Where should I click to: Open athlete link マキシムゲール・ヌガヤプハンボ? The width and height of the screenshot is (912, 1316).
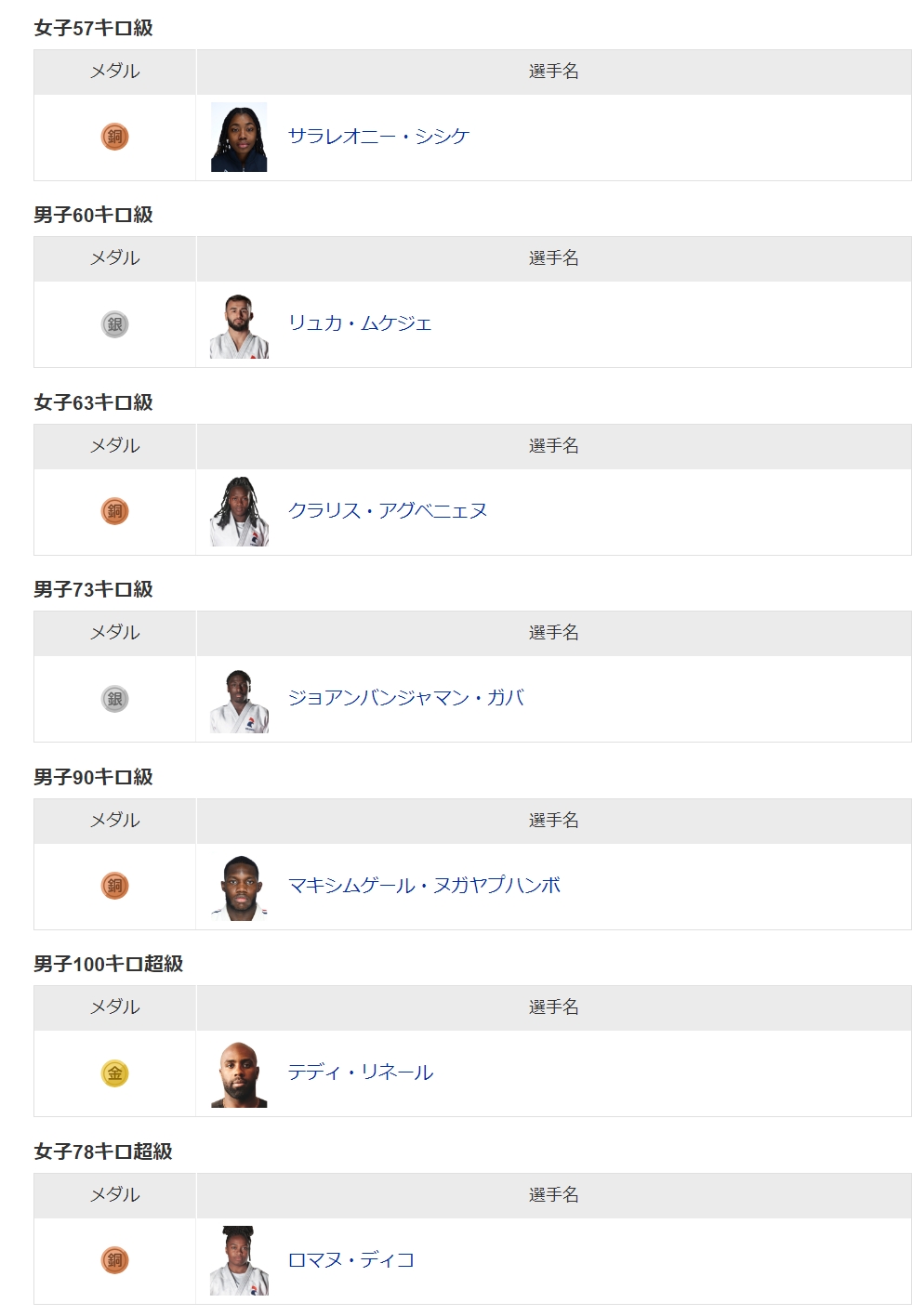pos(424,886)
